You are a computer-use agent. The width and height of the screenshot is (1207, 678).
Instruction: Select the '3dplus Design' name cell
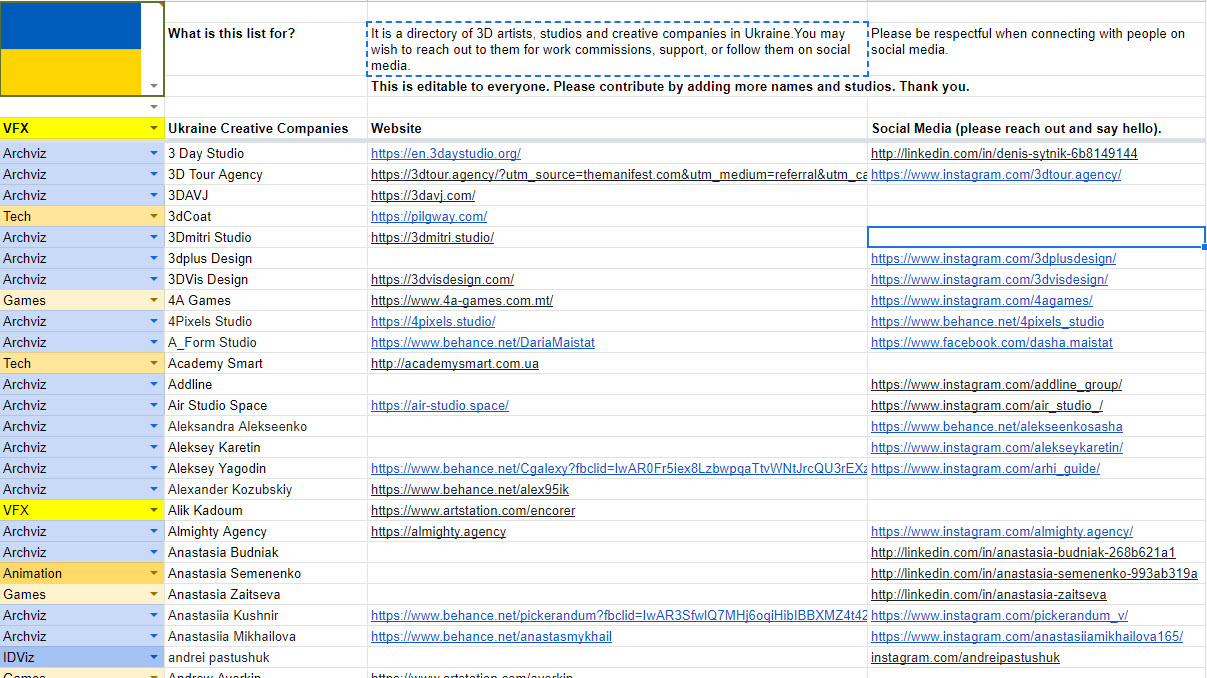pos(266,259)
